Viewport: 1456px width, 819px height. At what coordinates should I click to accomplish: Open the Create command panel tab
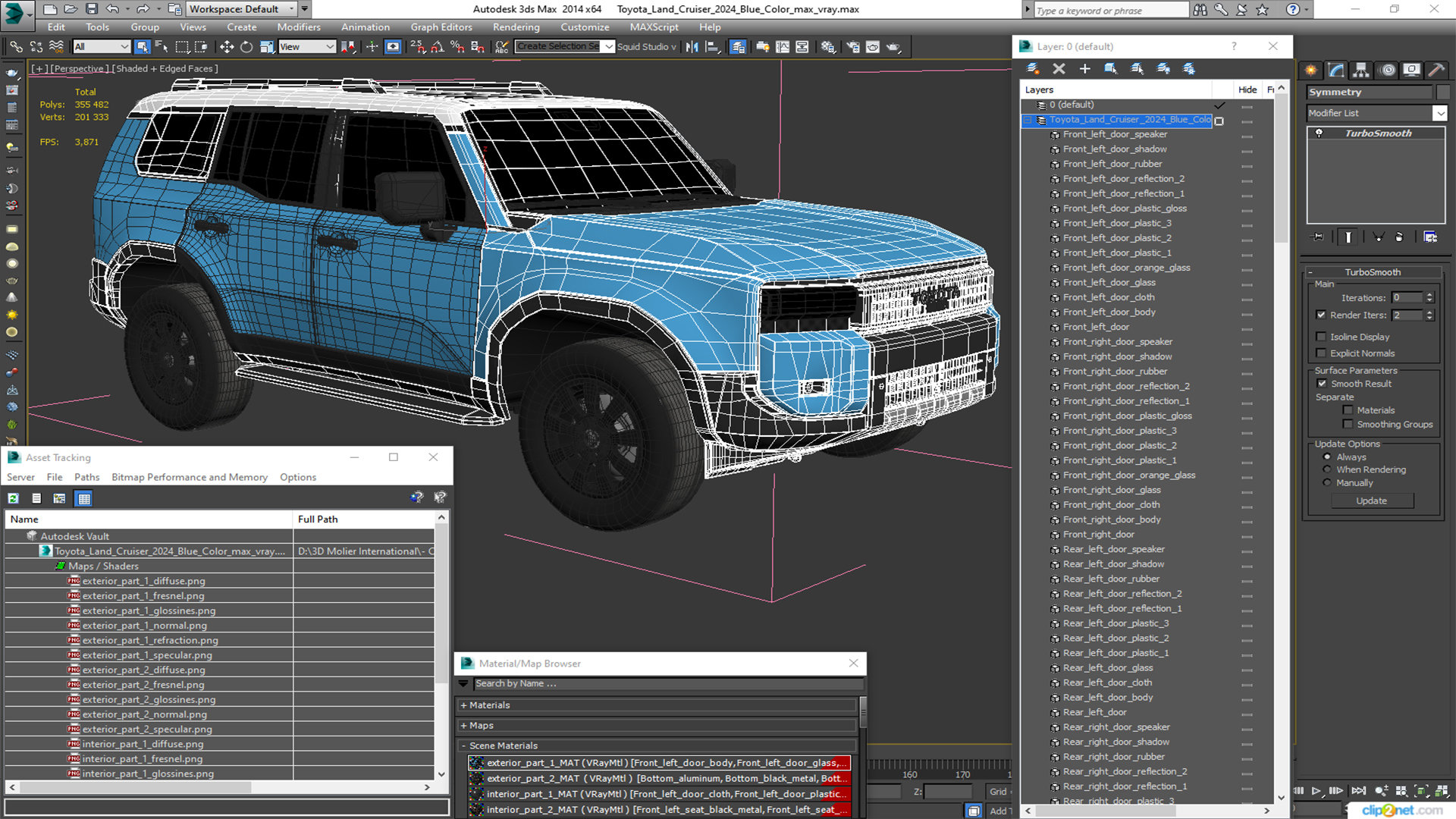point(1311,71)
